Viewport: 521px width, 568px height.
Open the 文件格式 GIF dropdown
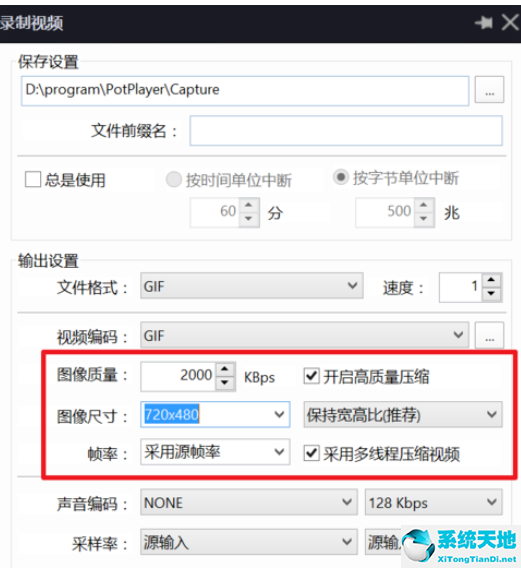click(252, 286)
